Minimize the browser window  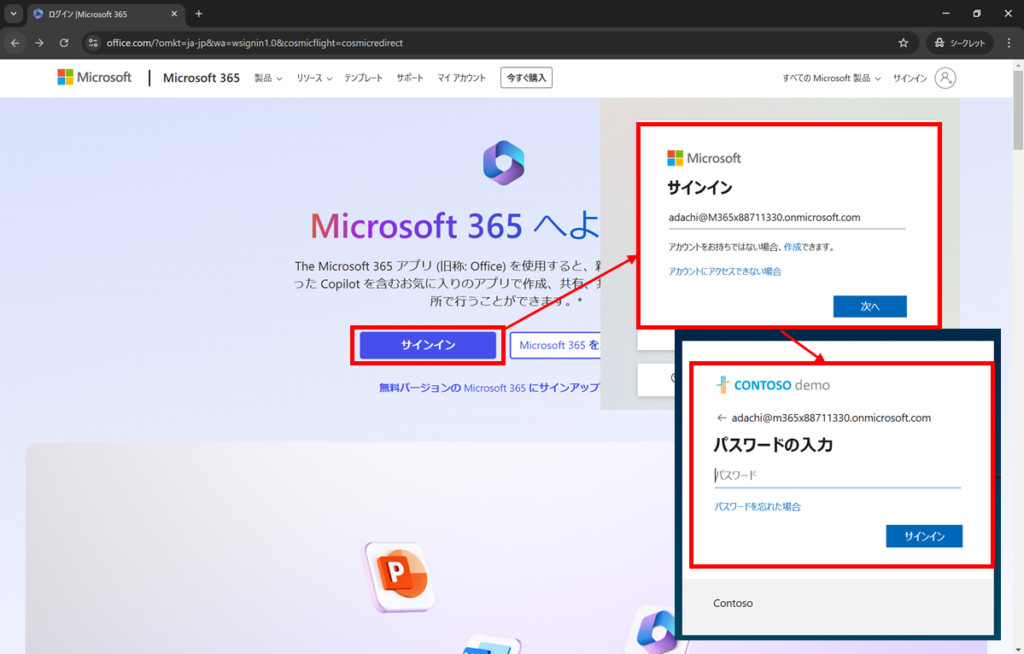(x=946, y=14)
